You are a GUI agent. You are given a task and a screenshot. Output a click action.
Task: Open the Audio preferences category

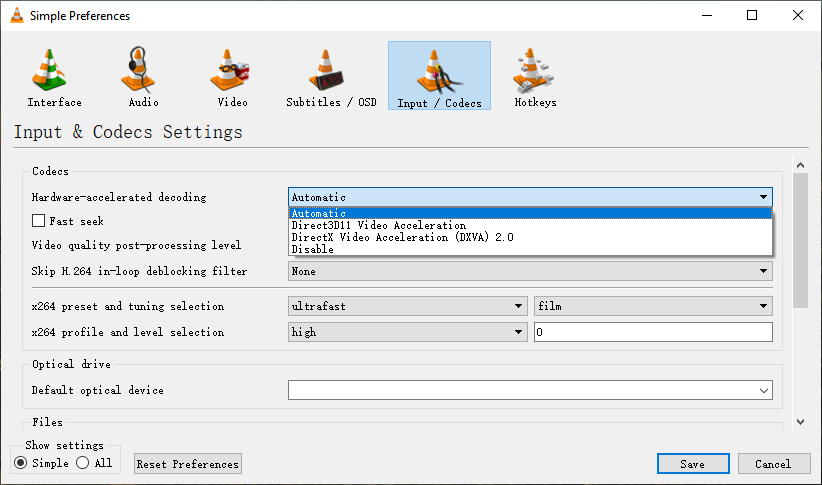click(143, 76)
